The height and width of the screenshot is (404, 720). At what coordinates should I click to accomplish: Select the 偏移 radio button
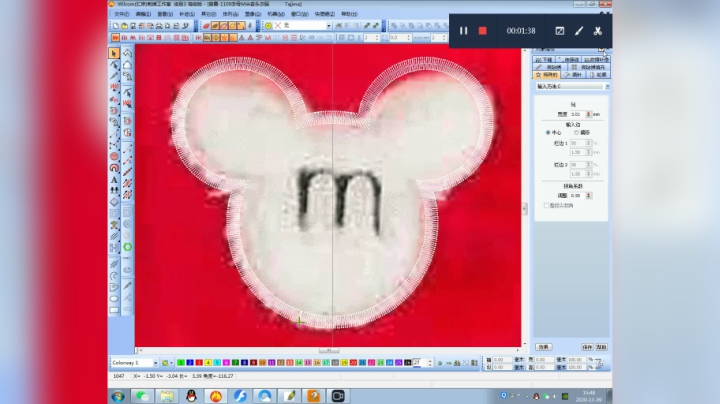tap(576, 133)
